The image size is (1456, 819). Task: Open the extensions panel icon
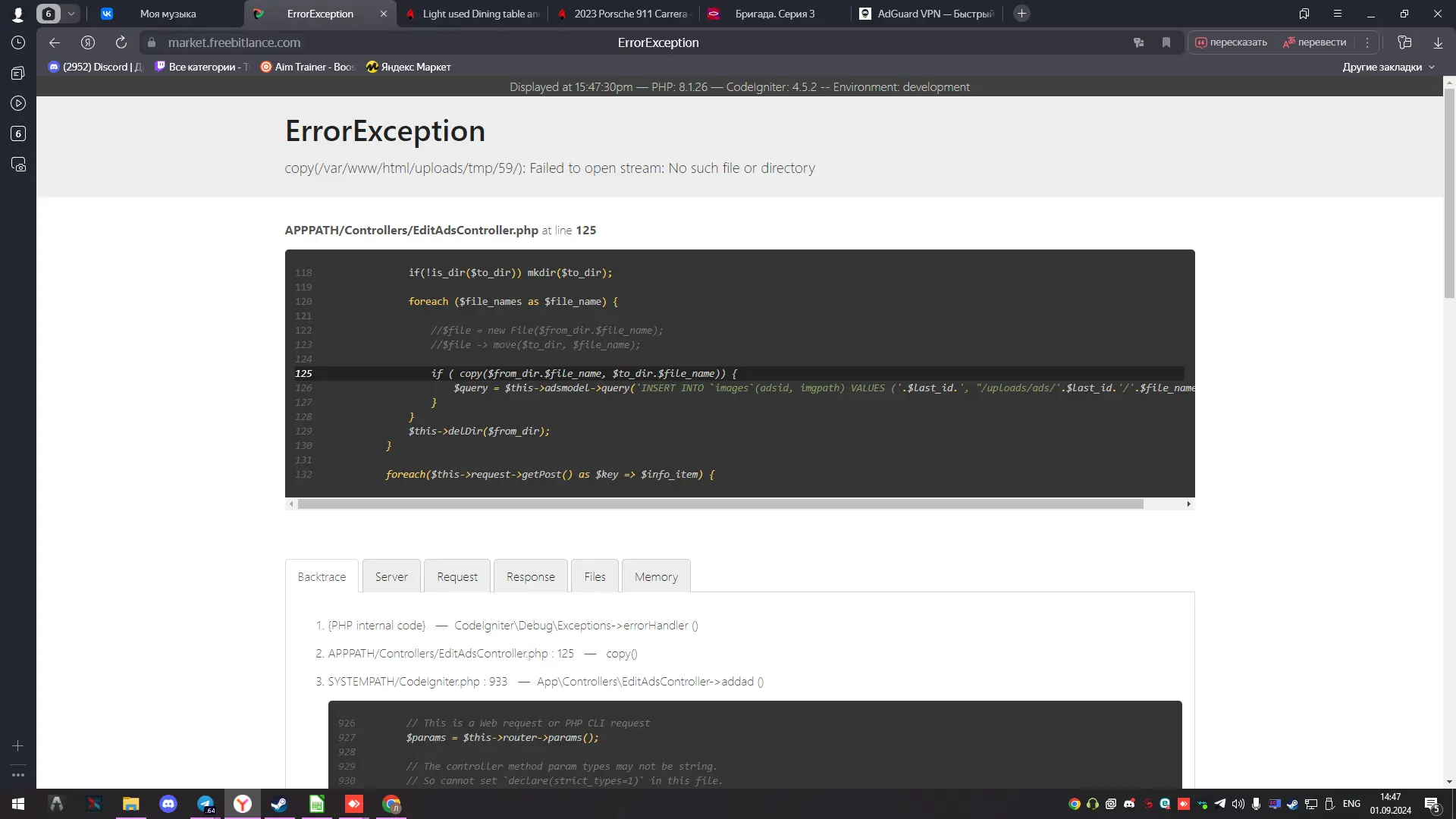coord(1404,42)
